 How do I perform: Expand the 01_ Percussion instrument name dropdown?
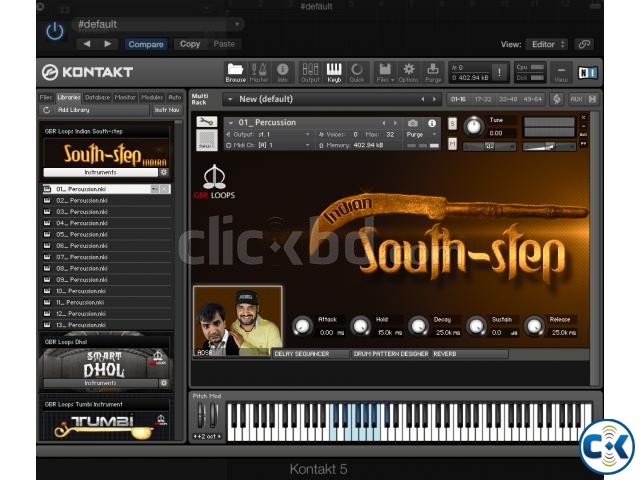(231, 122)
